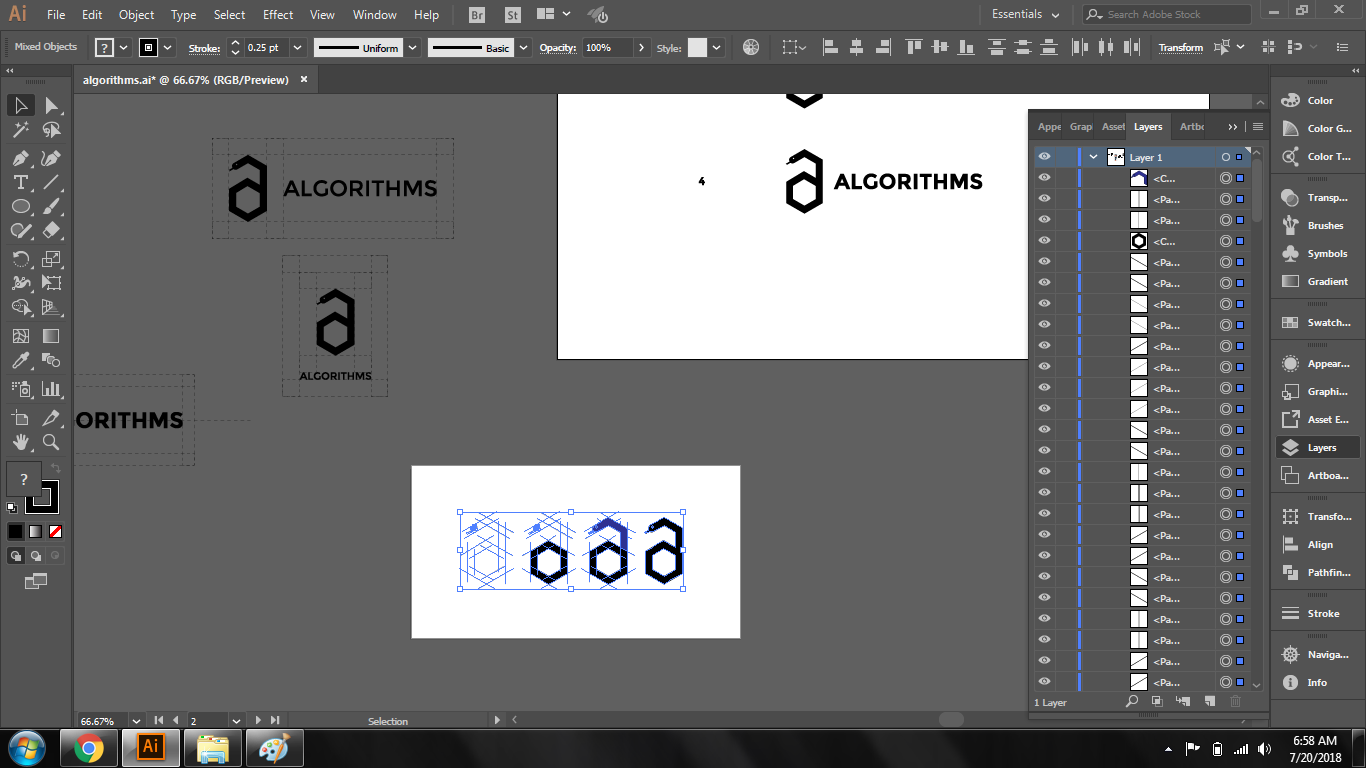Open the stroke color dropdown arrow

168,48
